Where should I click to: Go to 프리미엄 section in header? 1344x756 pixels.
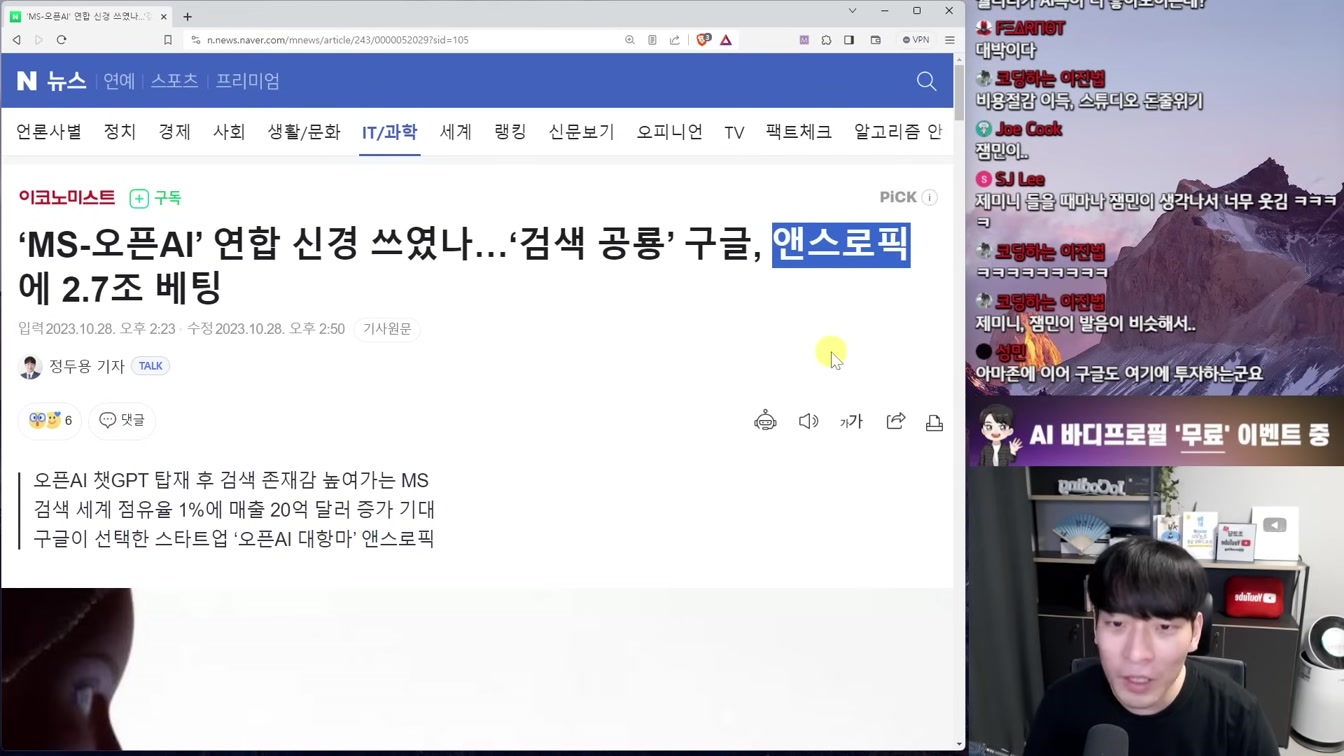click(x=248, y=81)
